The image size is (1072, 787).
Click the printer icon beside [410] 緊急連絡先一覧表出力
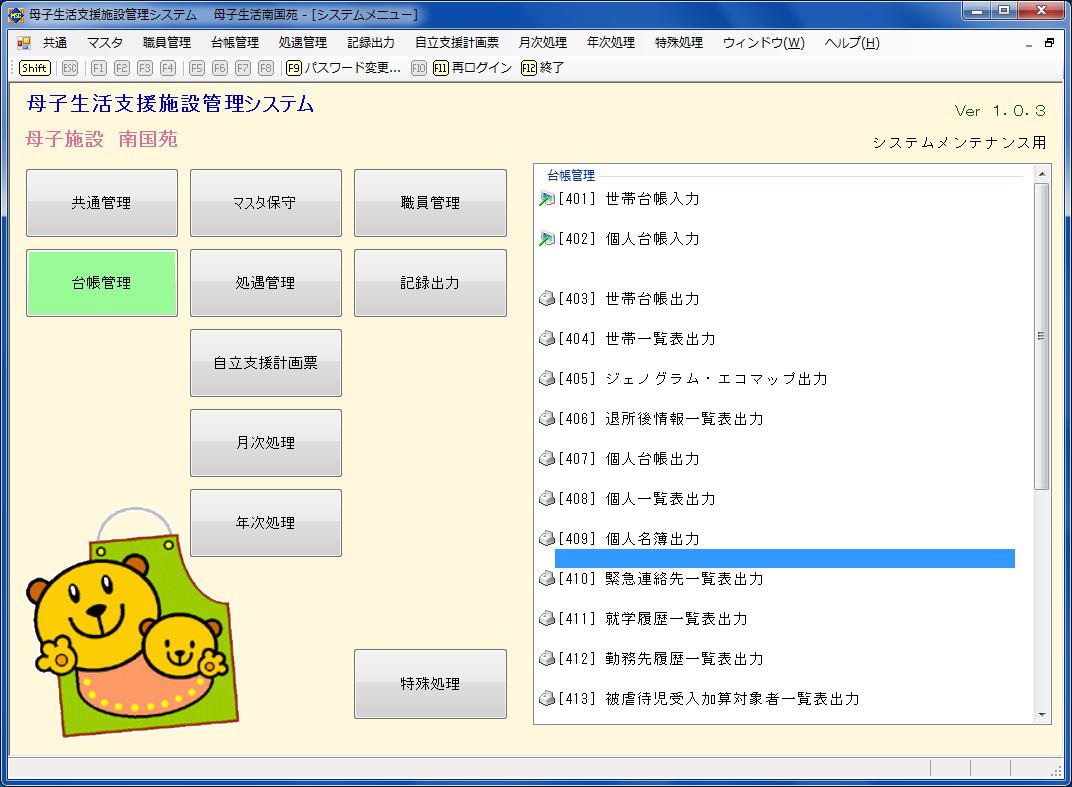coord(546,579)
